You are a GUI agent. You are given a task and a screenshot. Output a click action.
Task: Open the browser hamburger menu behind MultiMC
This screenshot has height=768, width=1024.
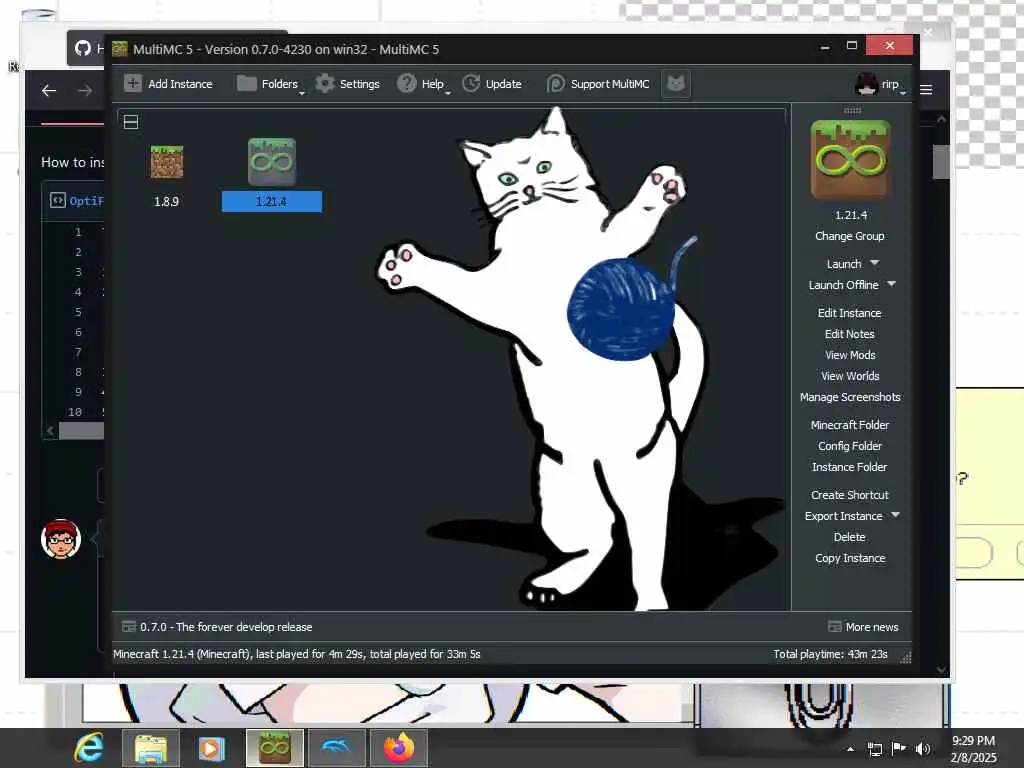[x=926, y=89]
